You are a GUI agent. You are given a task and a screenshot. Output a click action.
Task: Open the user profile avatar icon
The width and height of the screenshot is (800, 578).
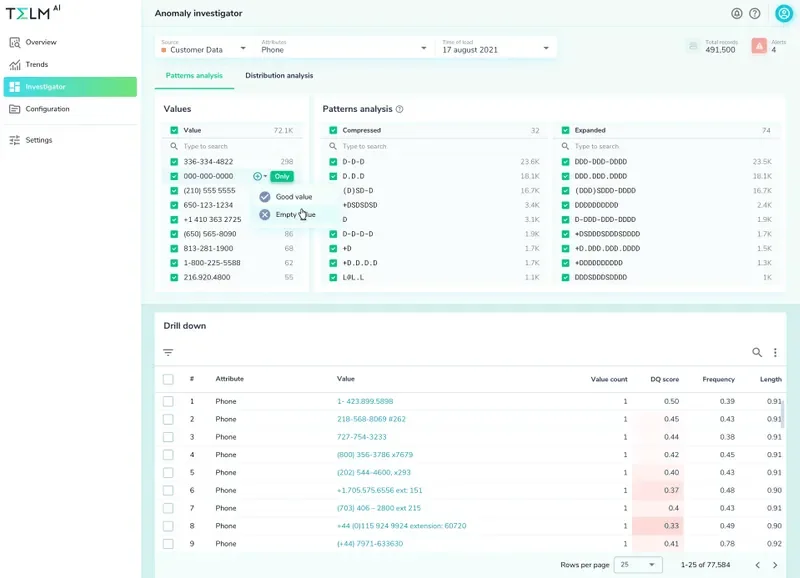tap(783, 13)
